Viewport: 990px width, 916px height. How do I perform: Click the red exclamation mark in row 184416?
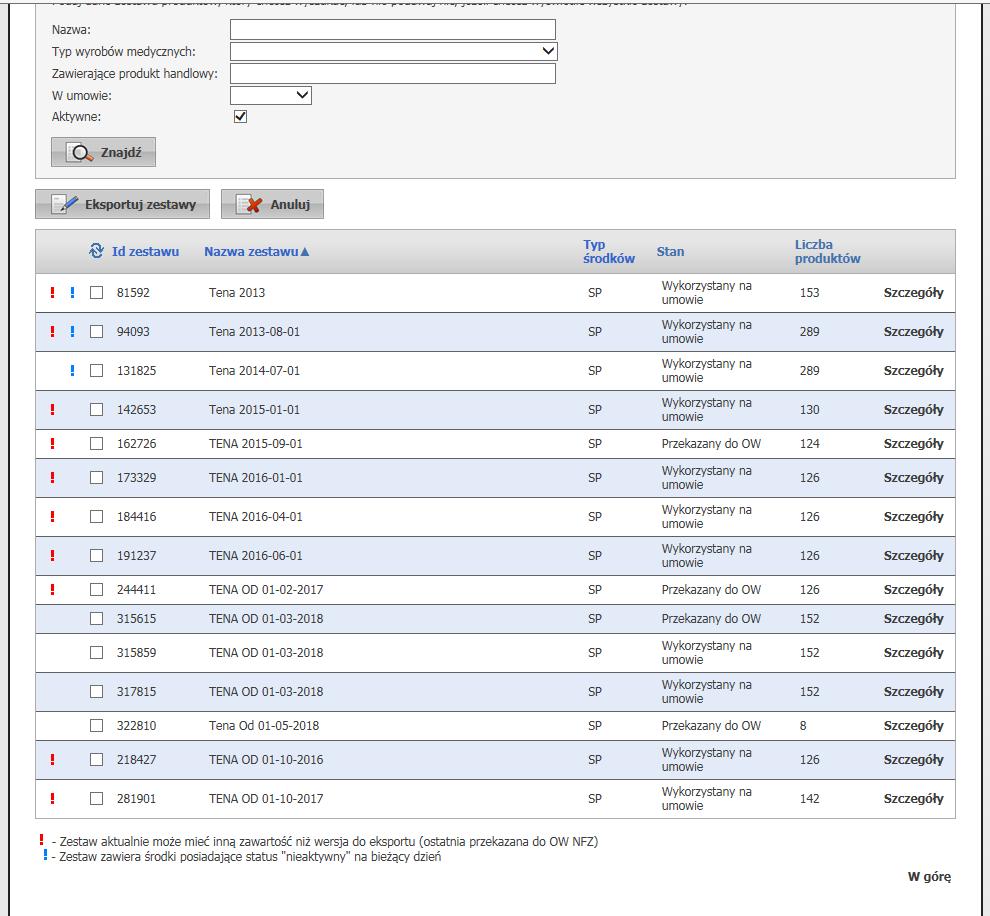tap(52, 517)
